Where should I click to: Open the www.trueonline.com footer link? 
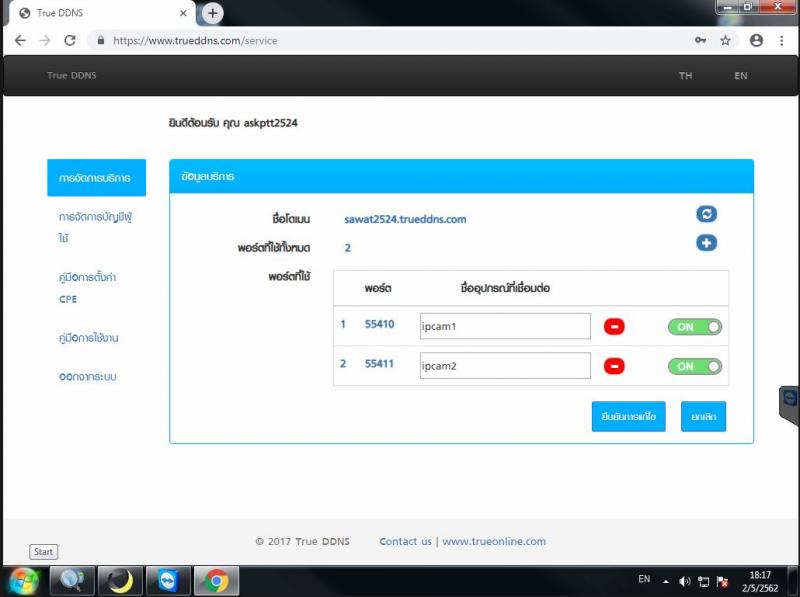(494, 541)
